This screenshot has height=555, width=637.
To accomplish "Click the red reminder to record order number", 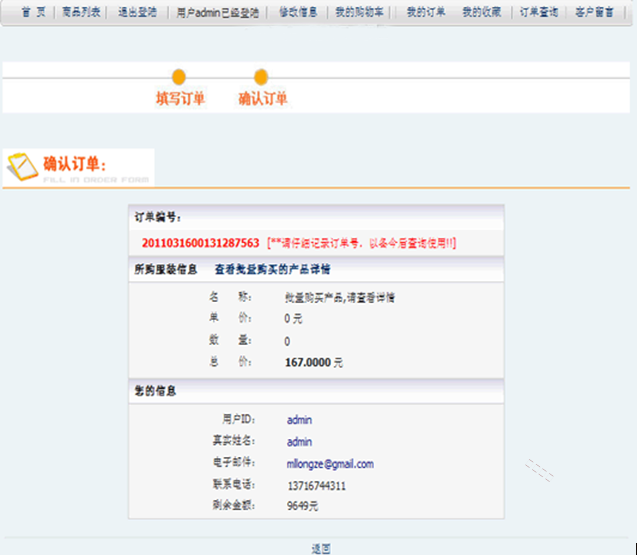I will click(x=362, y=243).
